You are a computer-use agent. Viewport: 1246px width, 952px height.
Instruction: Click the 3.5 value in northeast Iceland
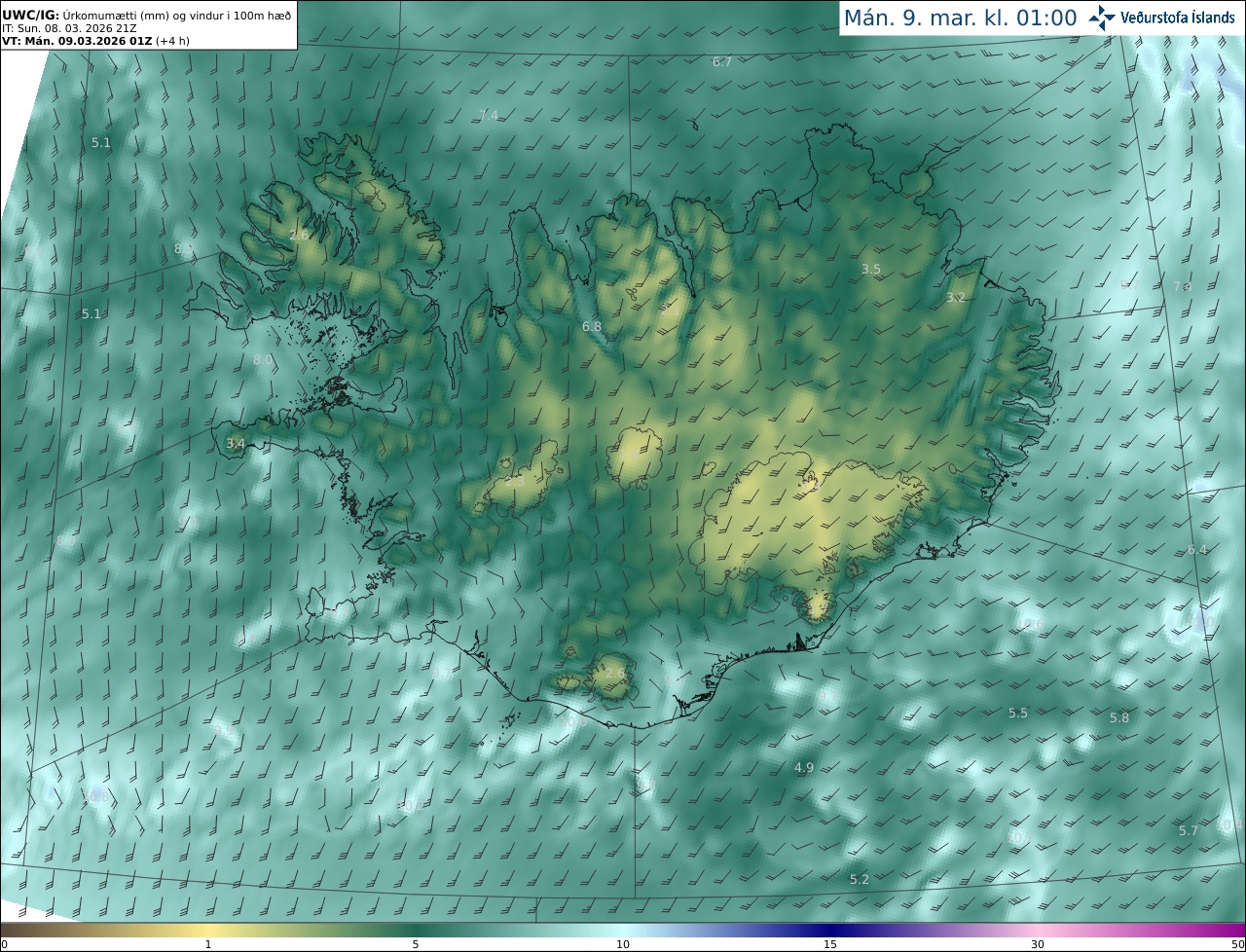tap(871, 269)
